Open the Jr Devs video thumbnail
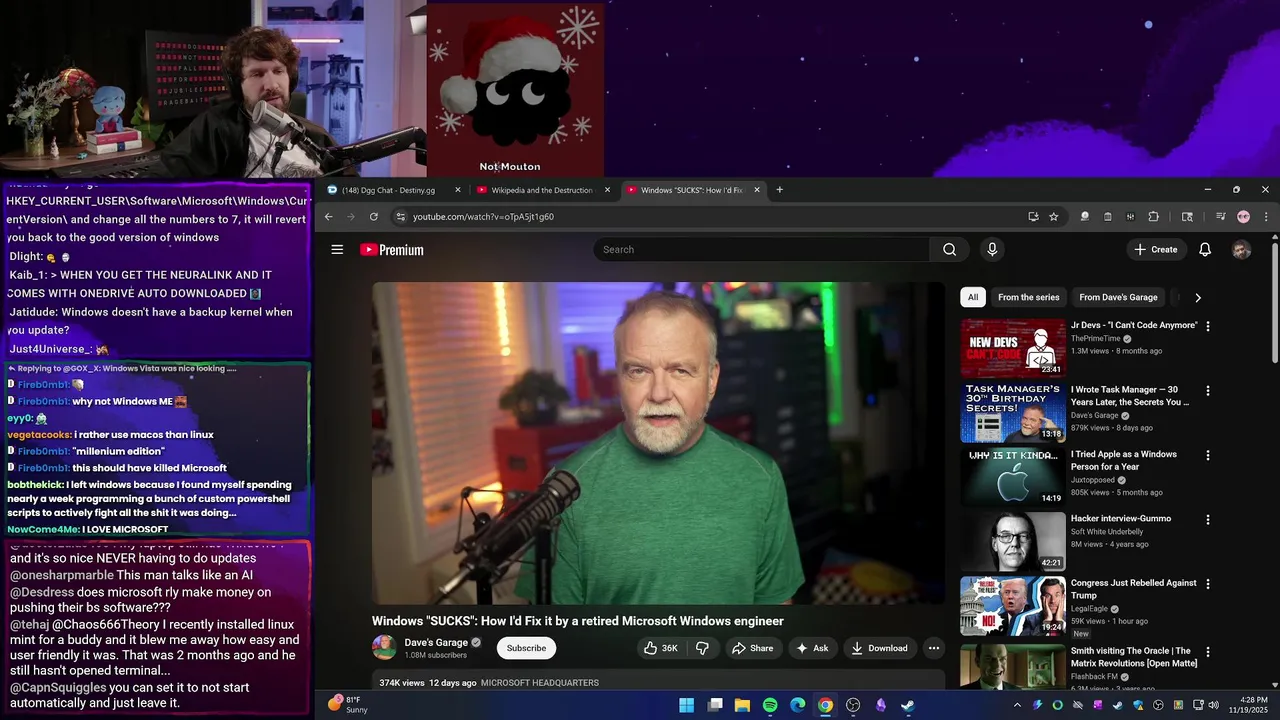The height and width of the screenshot is (720, 1280). pos(1013,348)
